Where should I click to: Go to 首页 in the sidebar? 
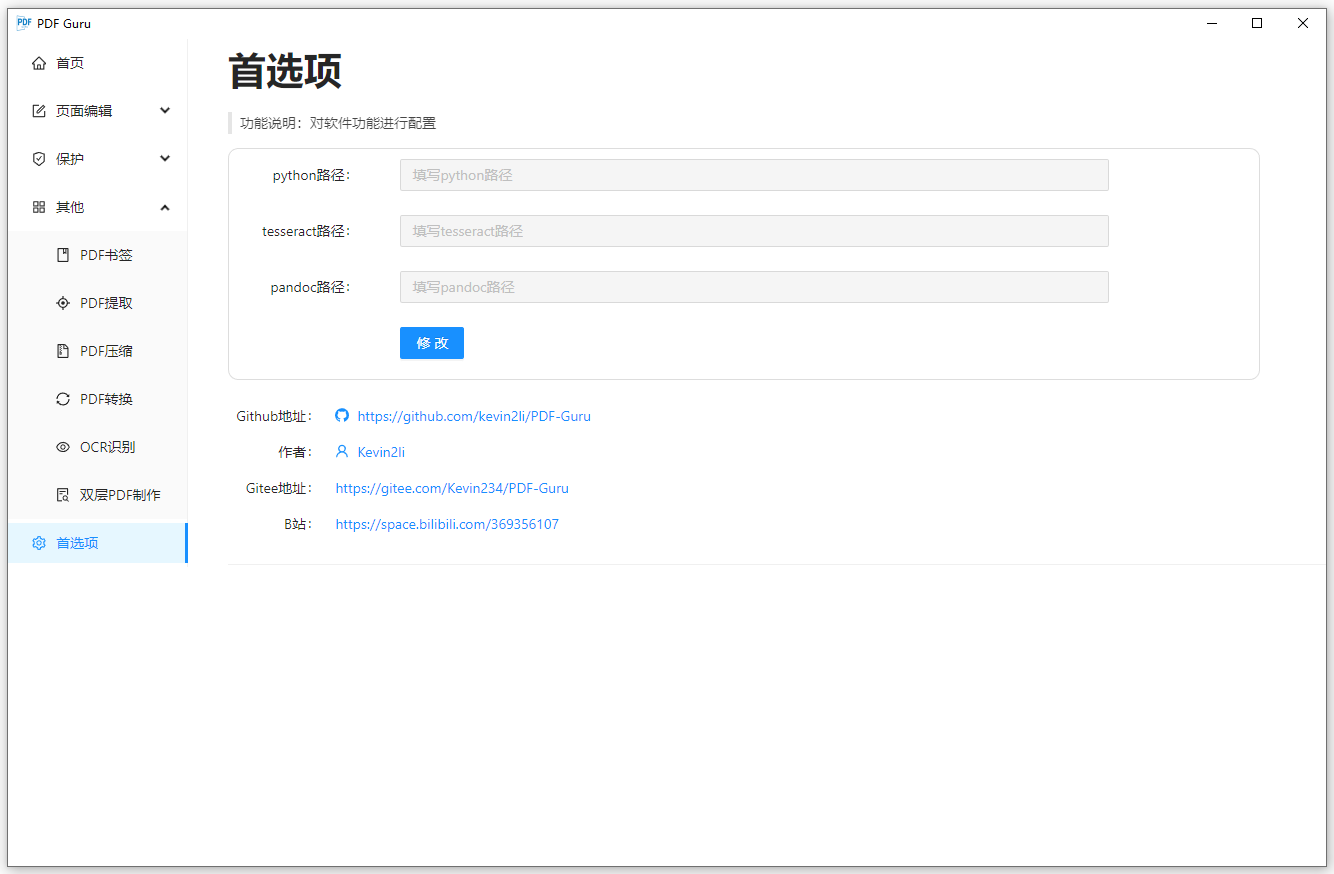[97, 63]
